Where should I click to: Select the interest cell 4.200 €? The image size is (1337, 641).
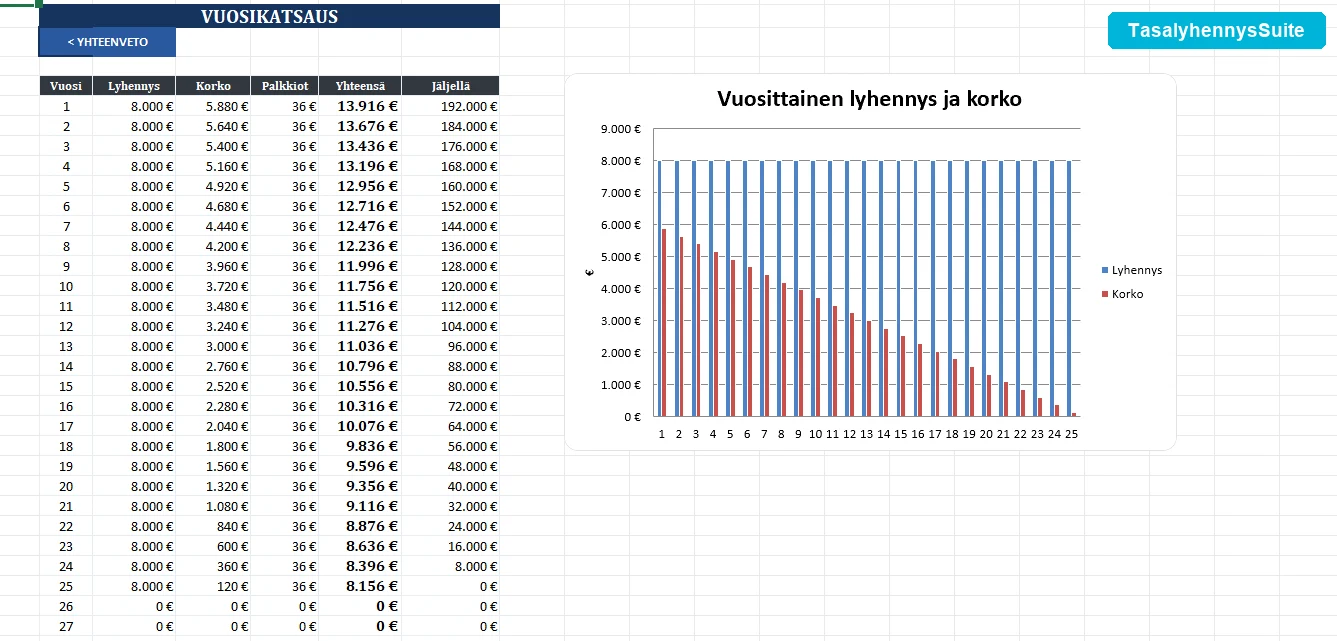(213, 246)
